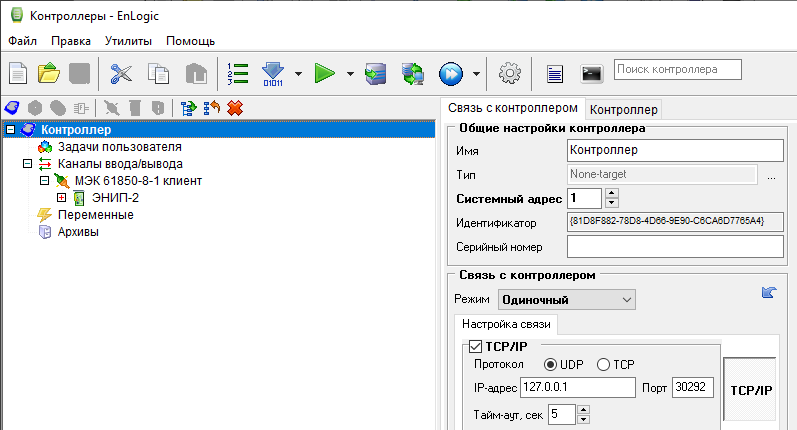797x430 pixels.
Task: Click the red X delete icon in tree toolbar
Action: tap(235, 108)
